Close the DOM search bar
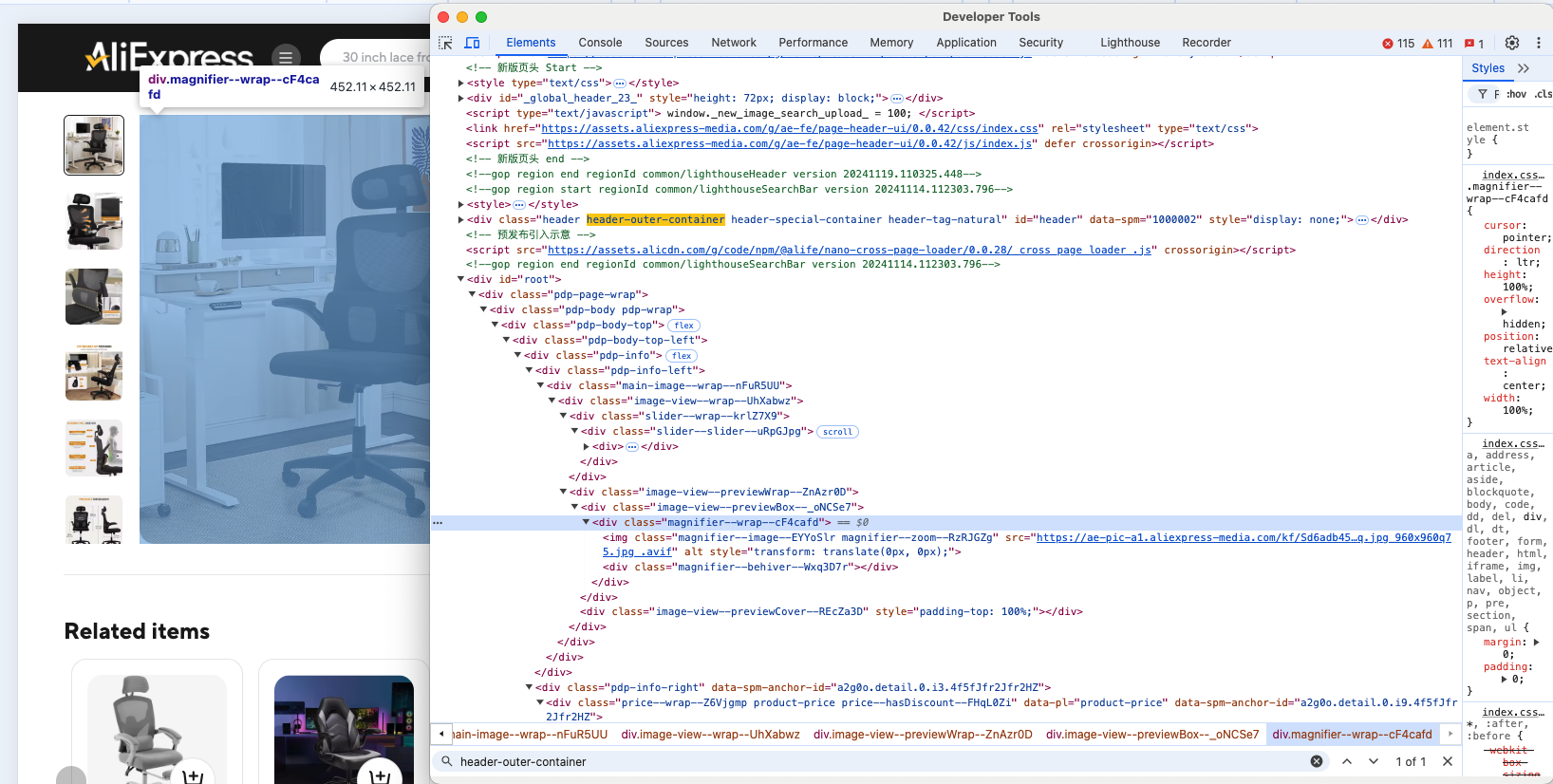1553x784 pixels. click(1448, 761)
